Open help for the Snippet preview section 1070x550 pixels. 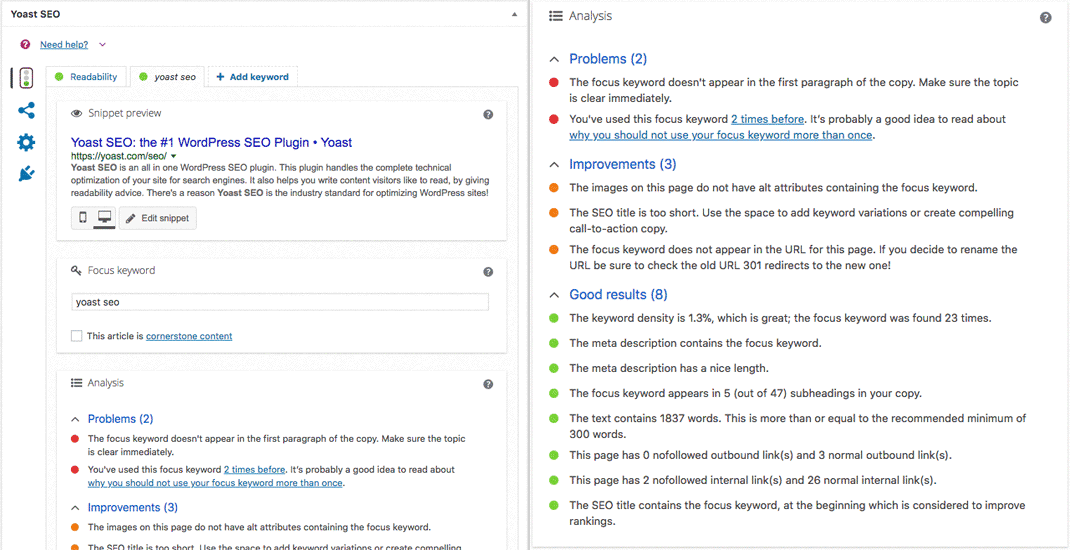coord(488,115)
